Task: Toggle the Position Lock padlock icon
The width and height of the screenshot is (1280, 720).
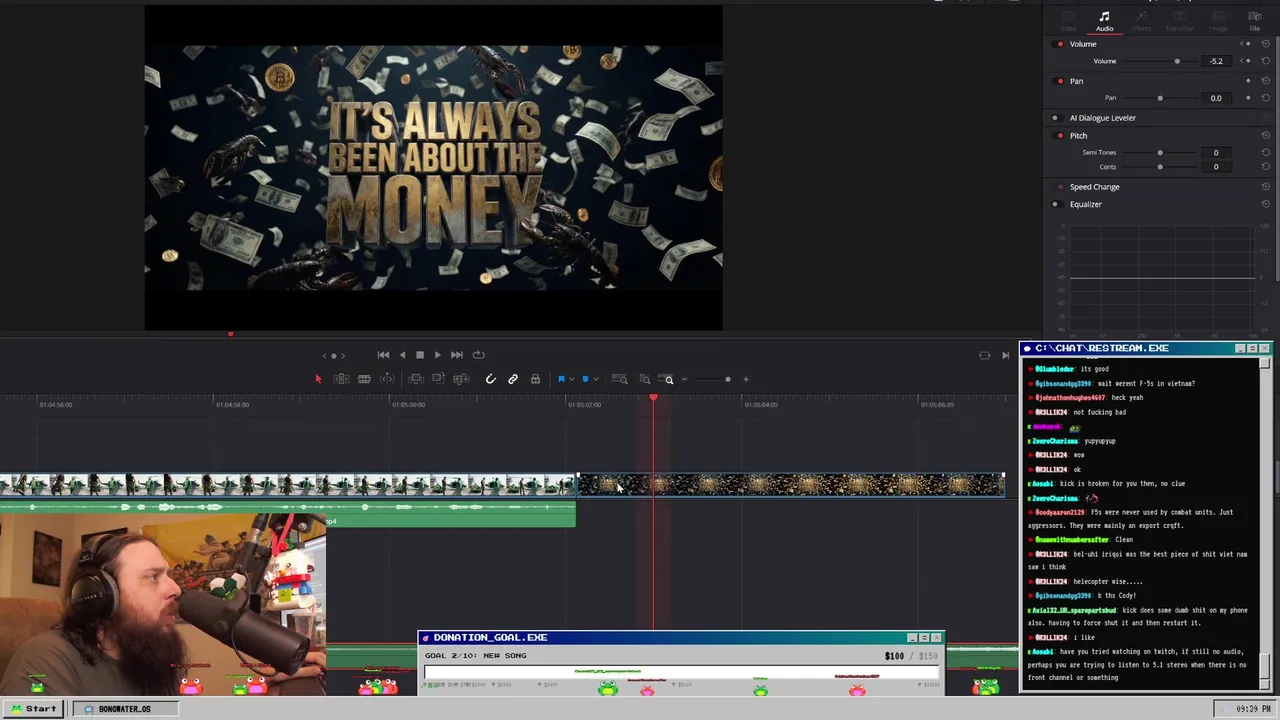Action: pyautogui.click(x=535, y=379)
